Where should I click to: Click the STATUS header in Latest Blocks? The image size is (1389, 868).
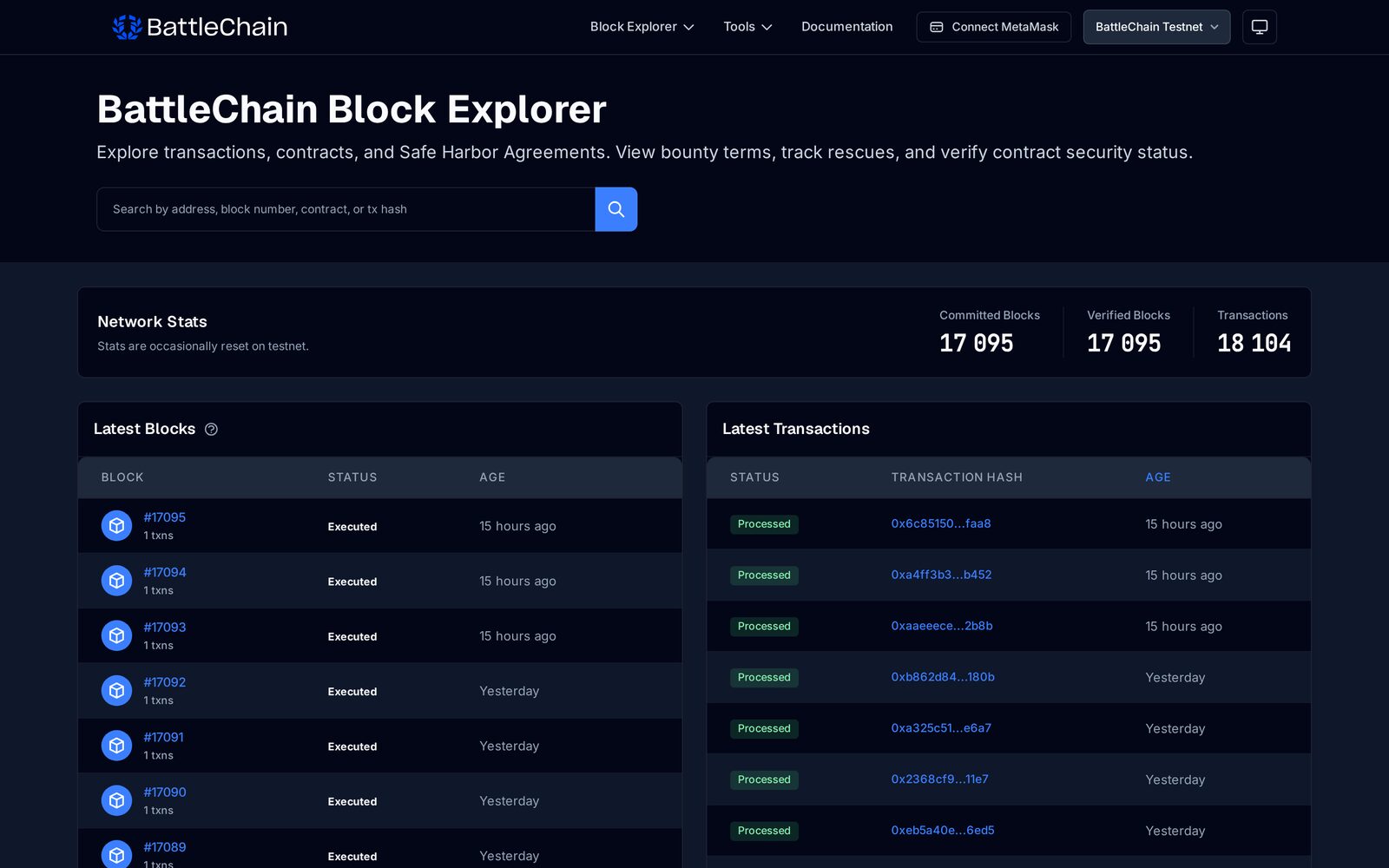(x=352, y=477)
